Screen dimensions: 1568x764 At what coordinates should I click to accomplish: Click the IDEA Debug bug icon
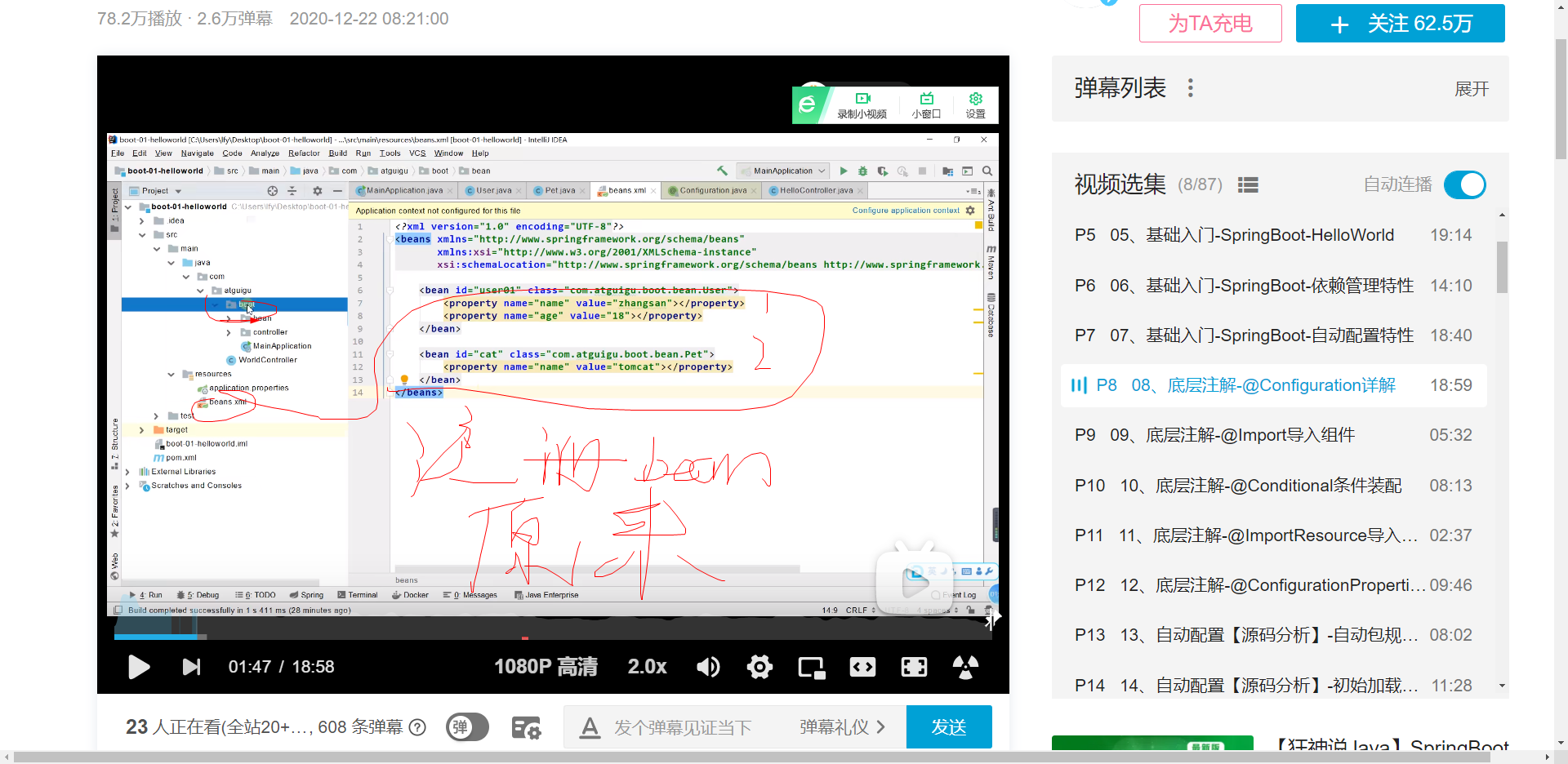[862, 171]
